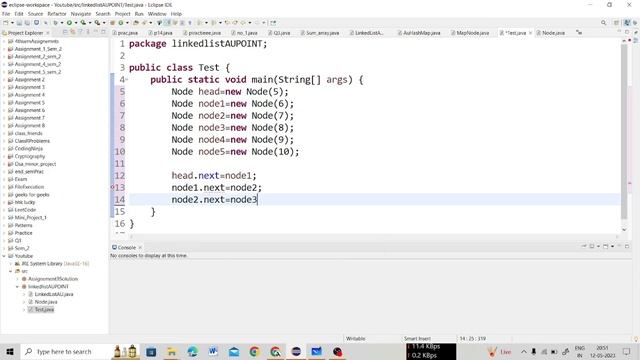Click the Windows Start button
The image size is (640, 360).
(10, 351)
